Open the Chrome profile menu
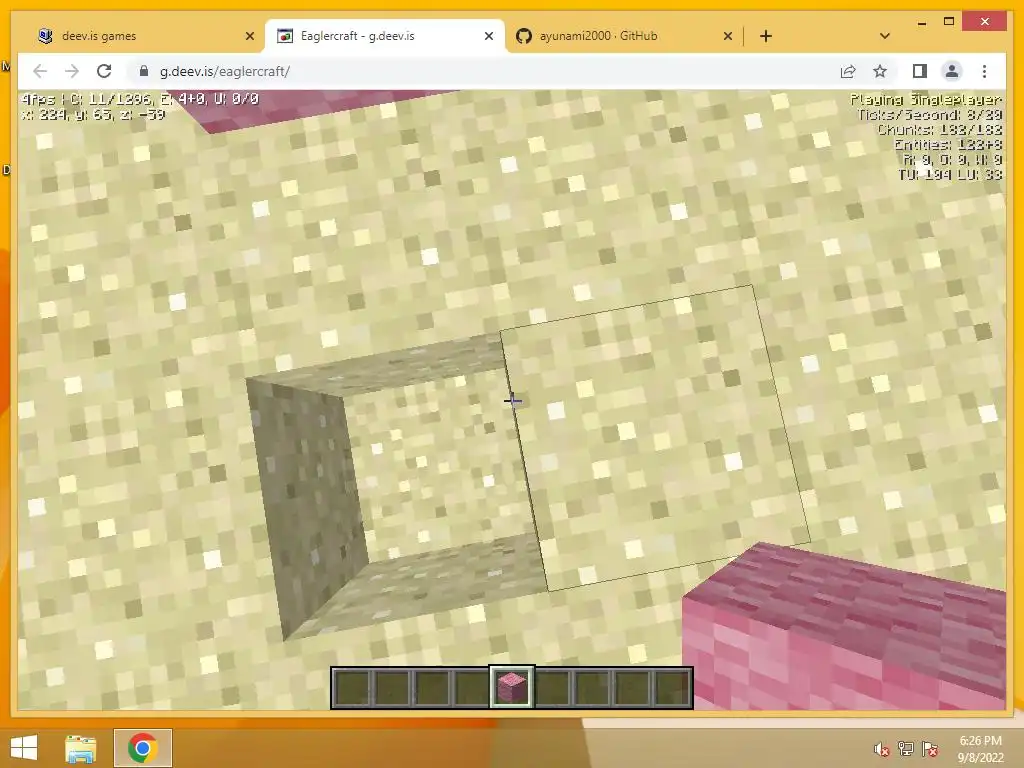 pos(952,71)
